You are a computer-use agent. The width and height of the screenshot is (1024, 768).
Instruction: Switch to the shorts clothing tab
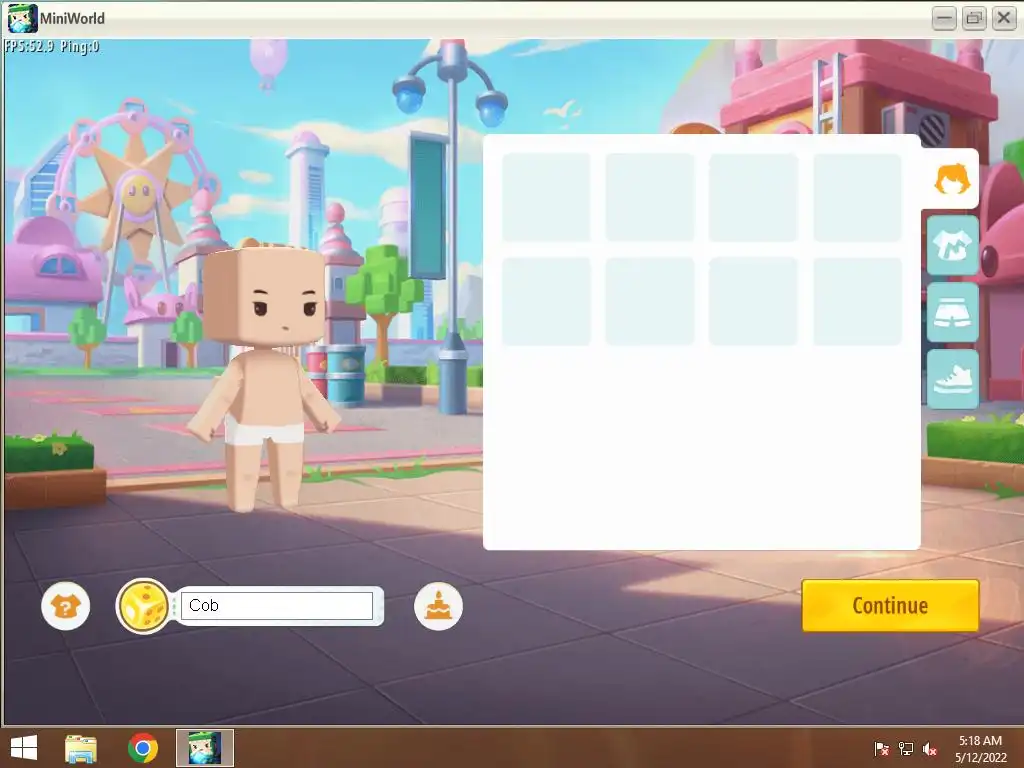953,313
